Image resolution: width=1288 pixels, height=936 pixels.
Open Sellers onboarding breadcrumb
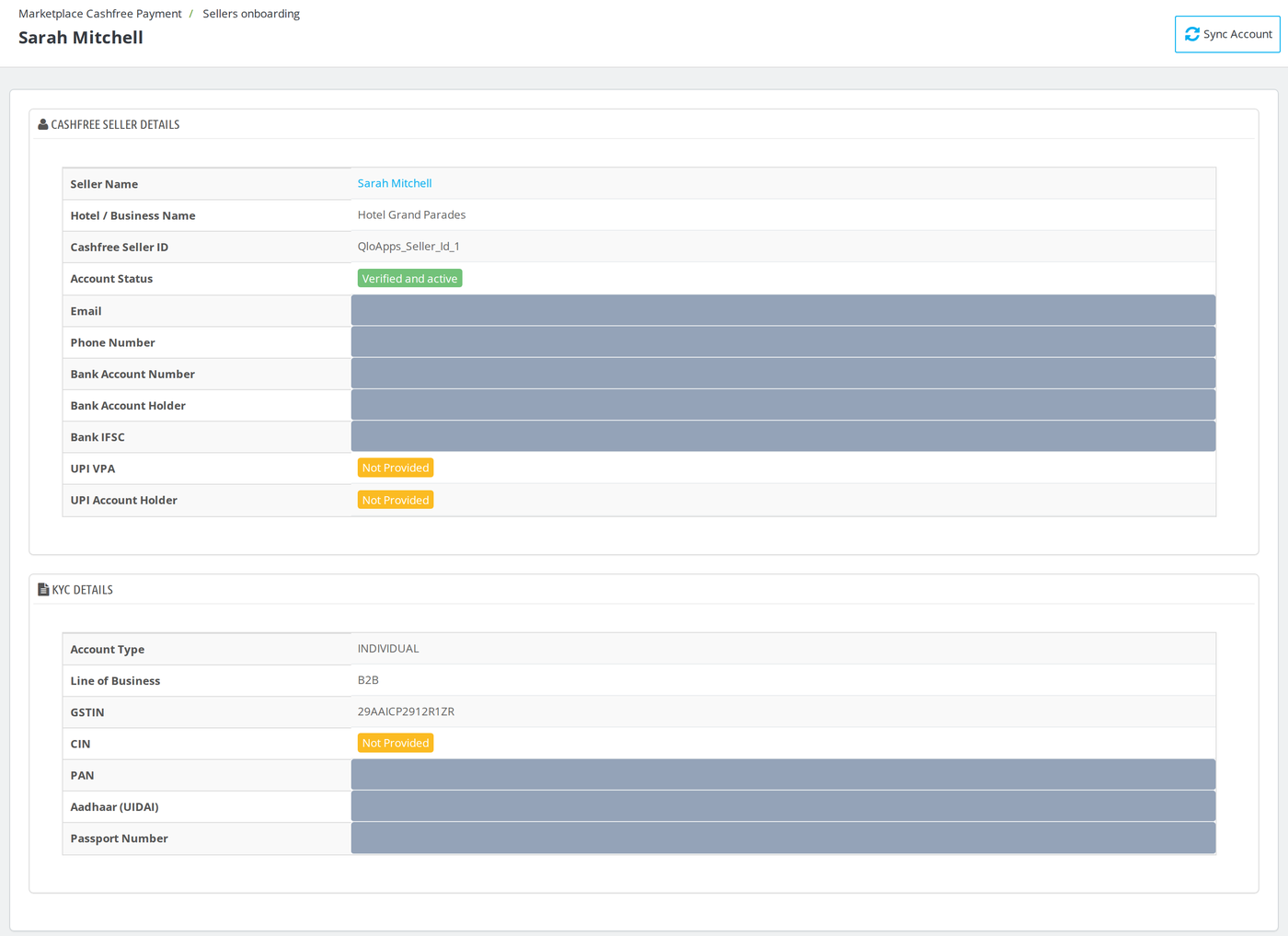(x=251, y=14)
